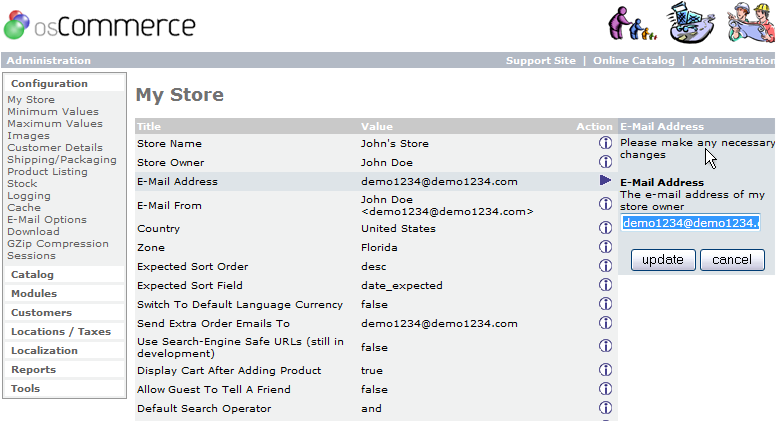
Task: Click info icon for Store Owner row
Action: pos(605,162)
